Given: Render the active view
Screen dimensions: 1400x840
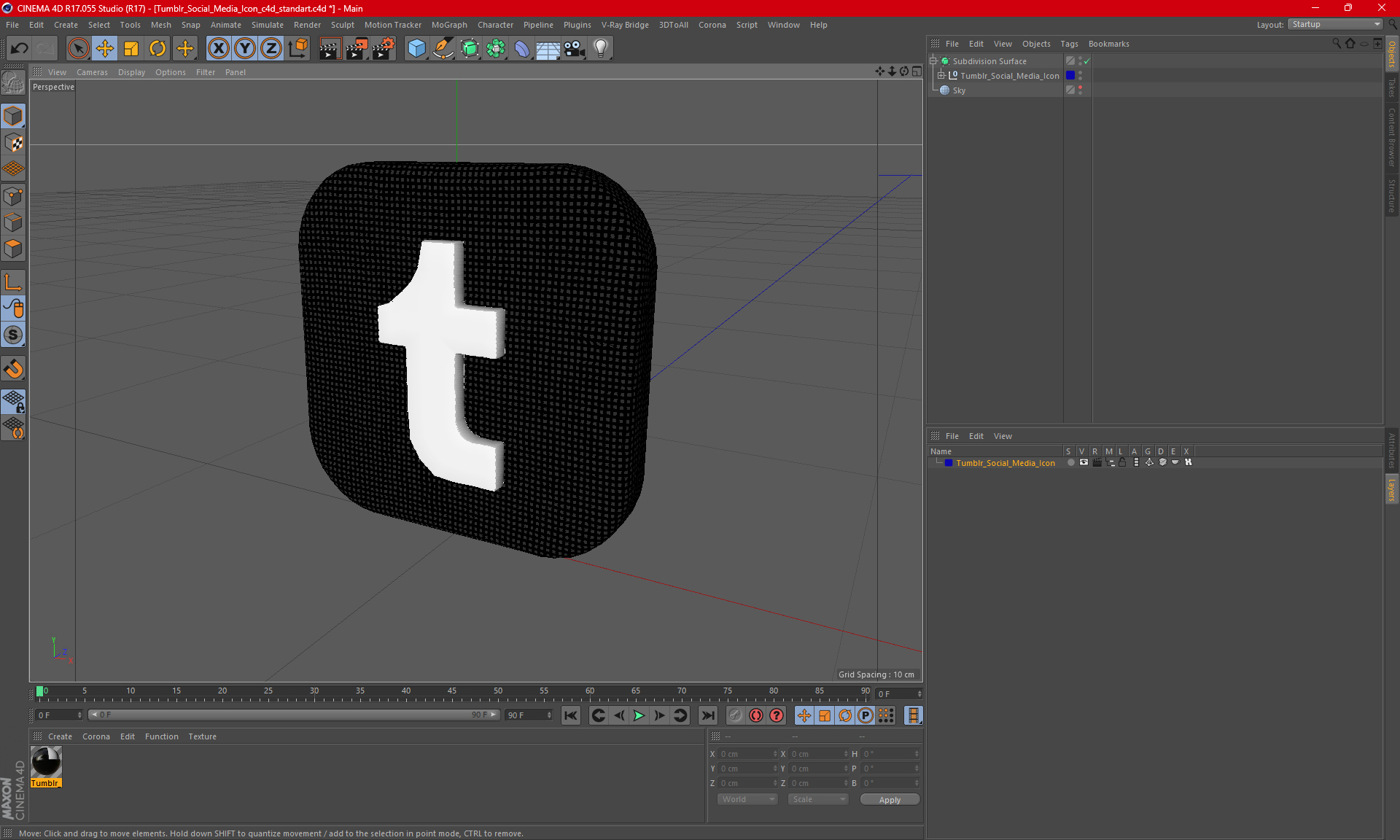Looking at the screenshot, I should tap(330, 48).
